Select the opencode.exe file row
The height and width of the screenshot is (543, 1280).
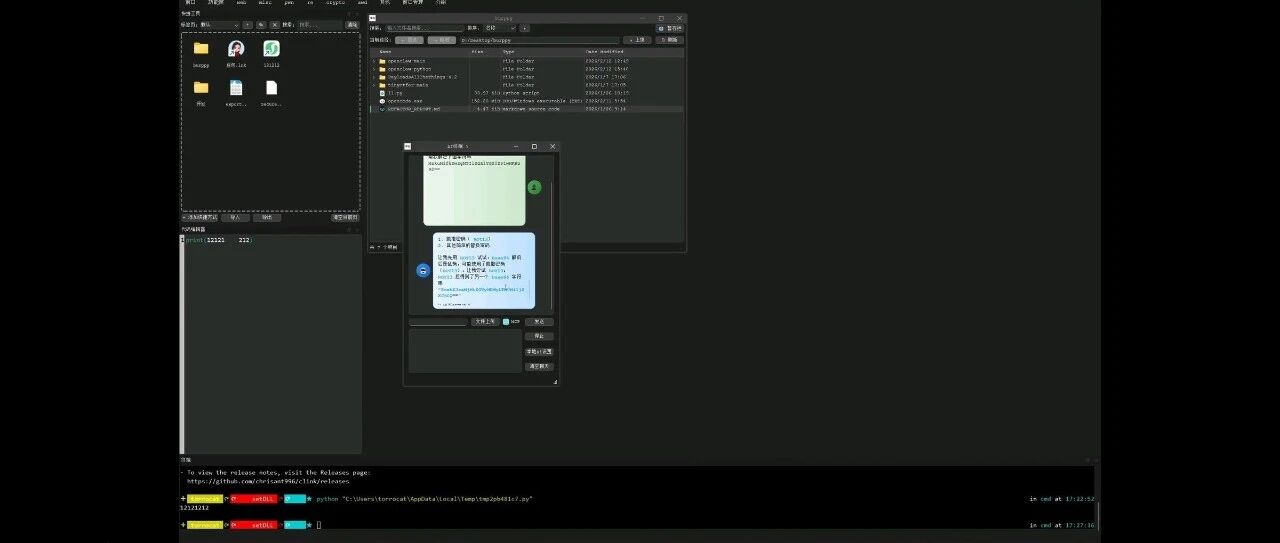(x=526, y=100)
